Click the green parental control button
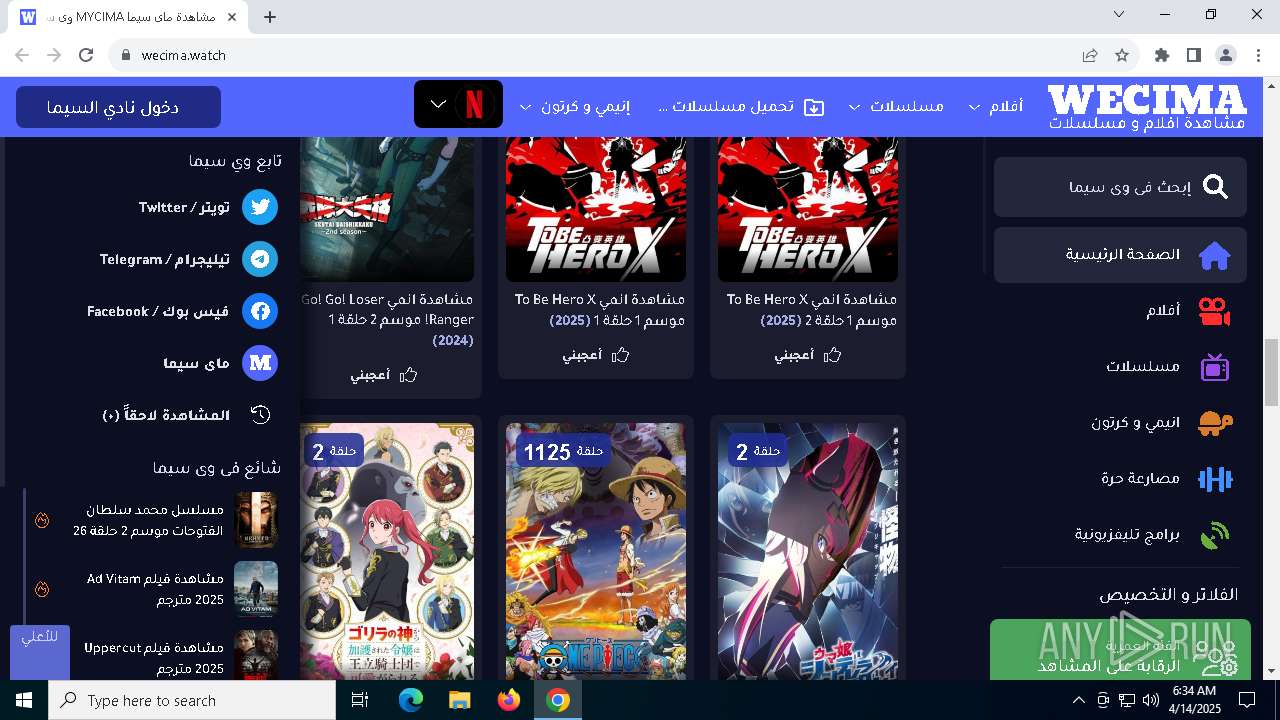Screen dimensions: 1280x720 click(1118, 650)
